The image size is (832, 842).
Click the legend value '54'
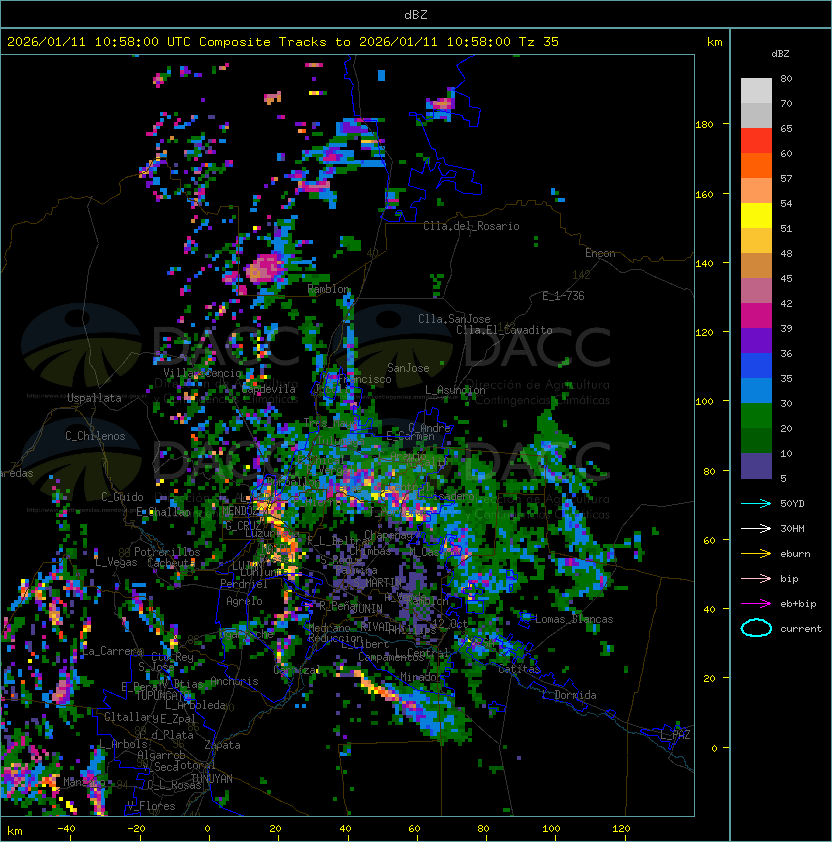(786, 204)
